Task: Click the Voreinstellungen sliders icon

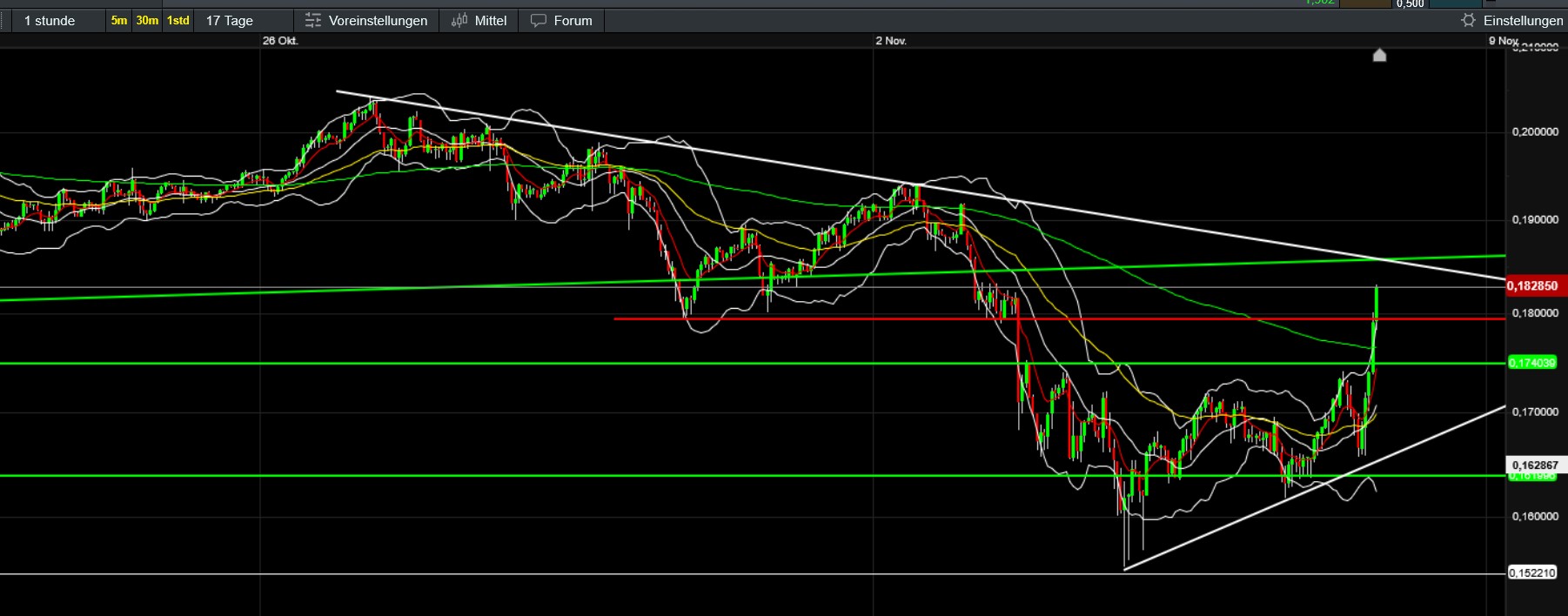Action: (313, 20)
